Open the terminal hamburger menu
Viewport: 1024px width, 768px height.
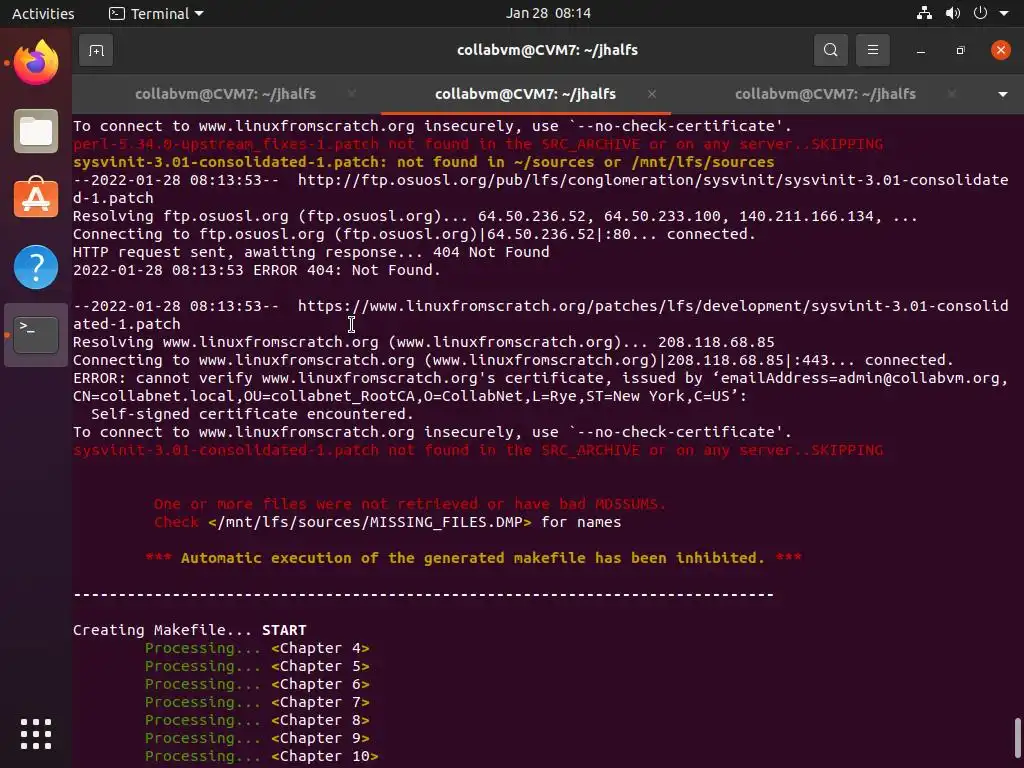click(872, 50)
